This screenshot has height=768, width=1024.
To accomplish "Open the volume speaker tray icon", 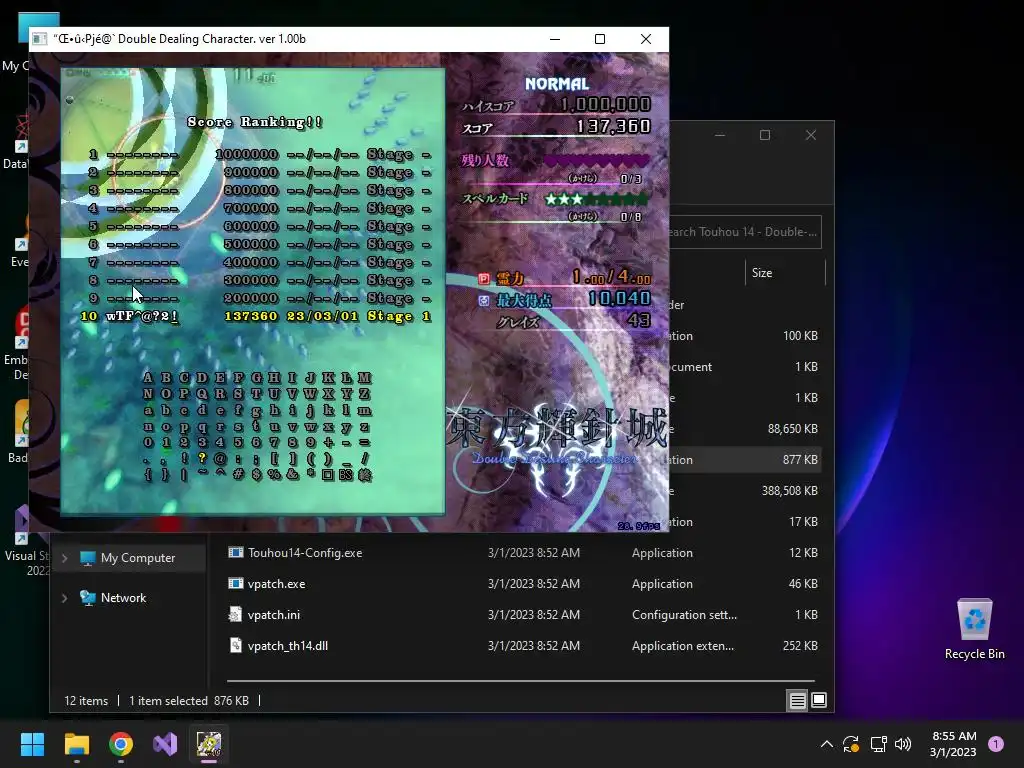I will [903, 744].
